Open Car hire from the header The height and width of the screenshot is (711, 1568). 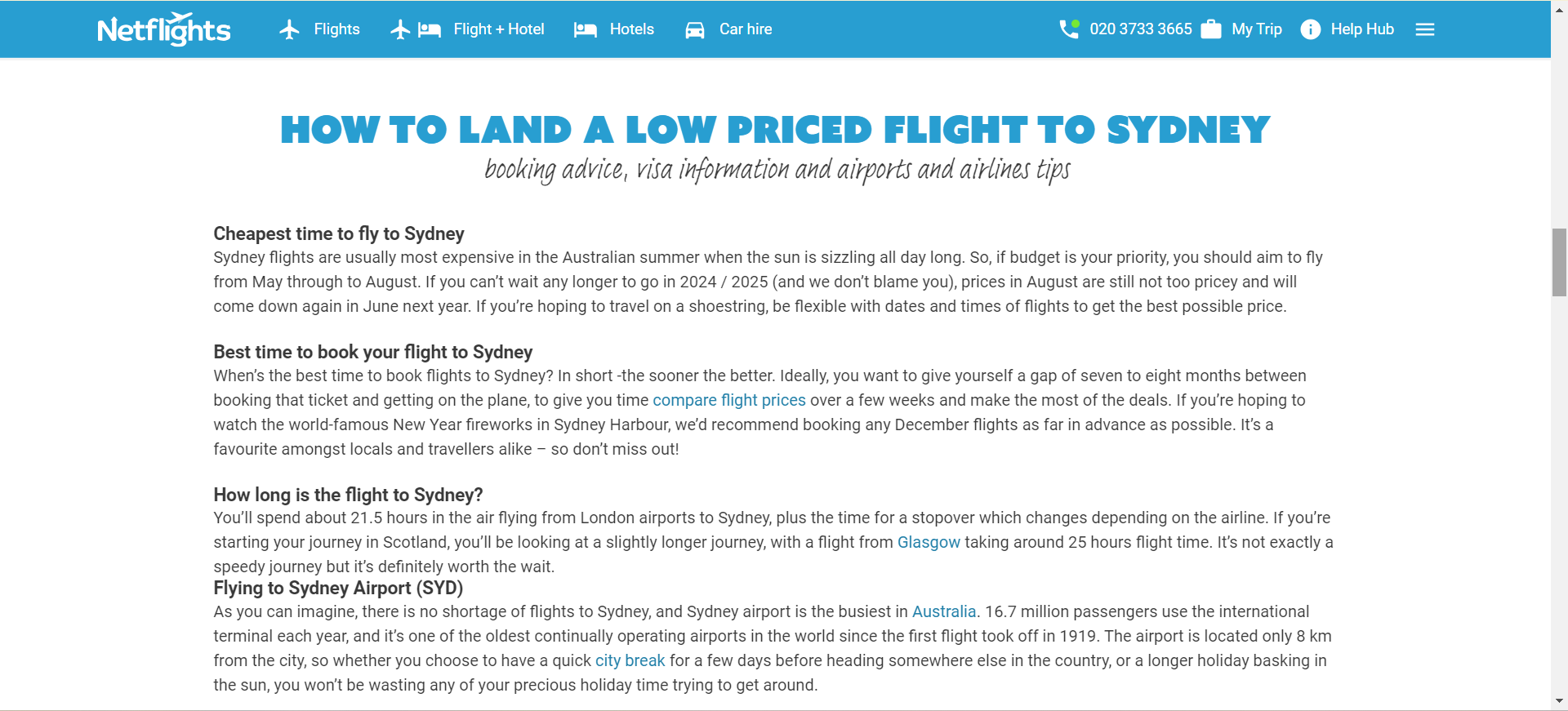coord(745,29)
